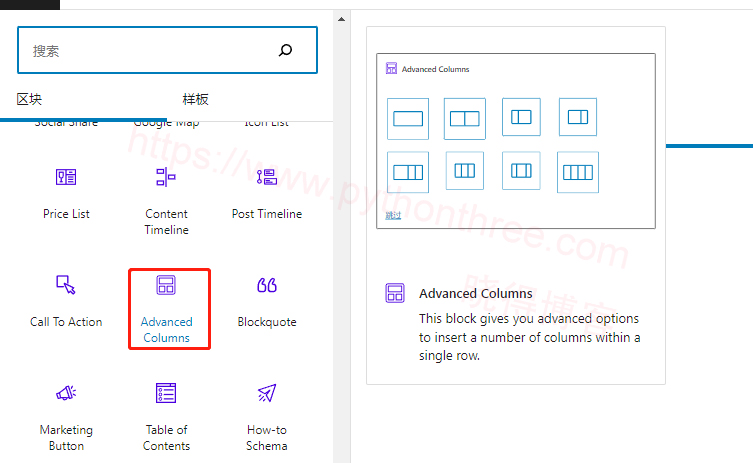Click the Advanced Columns description title

click(475, 293)
